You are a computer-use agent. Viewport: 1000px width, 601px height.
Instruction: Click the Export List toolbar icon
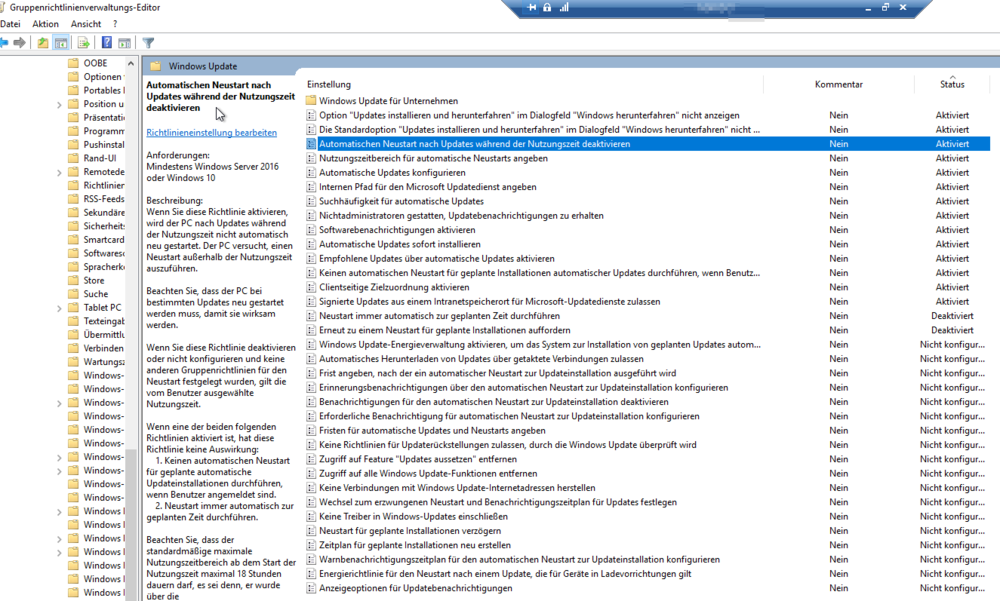coord(84,43)
